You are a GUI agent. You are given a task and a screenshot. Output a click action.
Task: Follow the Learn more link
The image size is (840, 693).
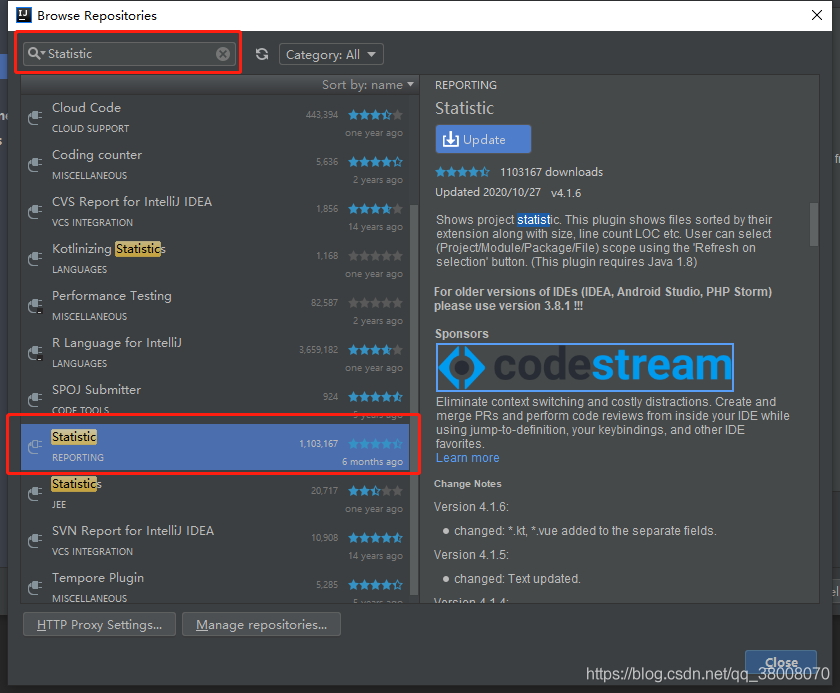467,458
